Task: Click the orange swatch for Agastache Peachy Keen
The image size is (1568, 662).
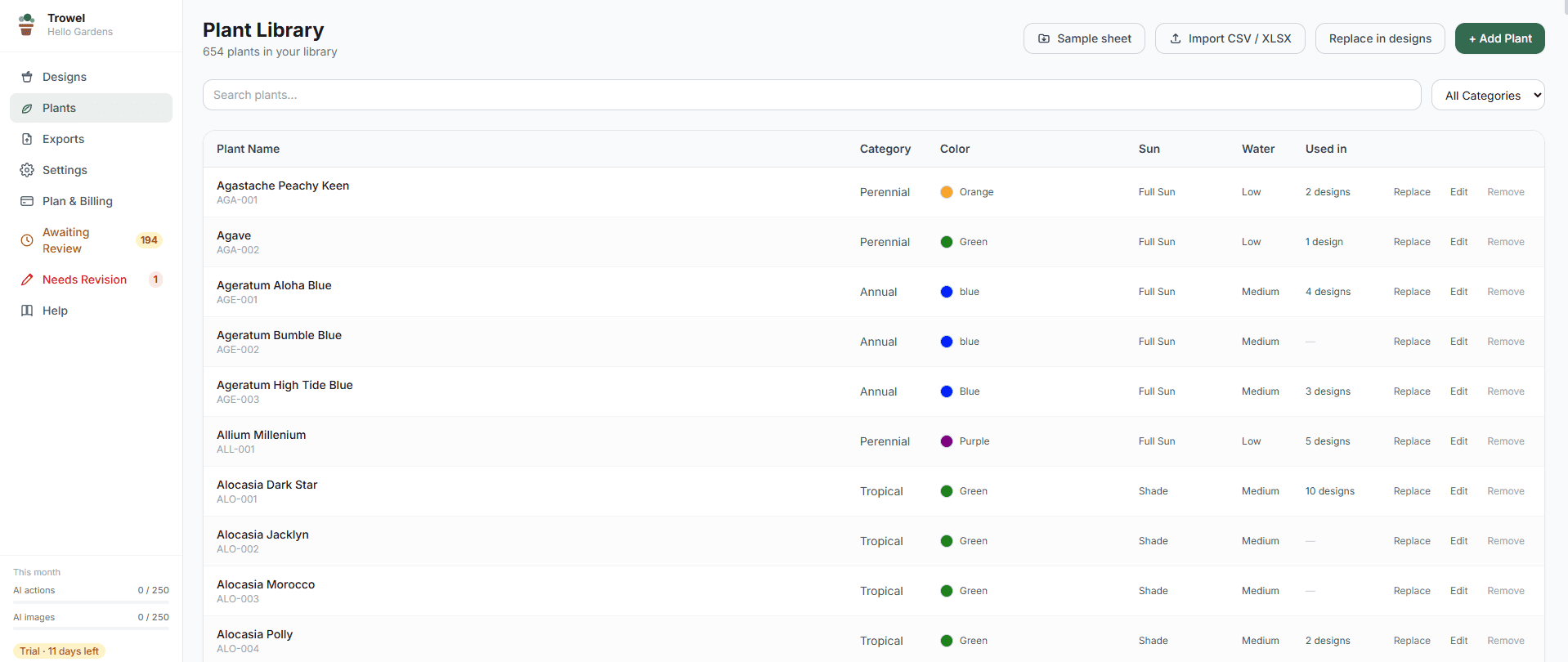Action: 947,192
